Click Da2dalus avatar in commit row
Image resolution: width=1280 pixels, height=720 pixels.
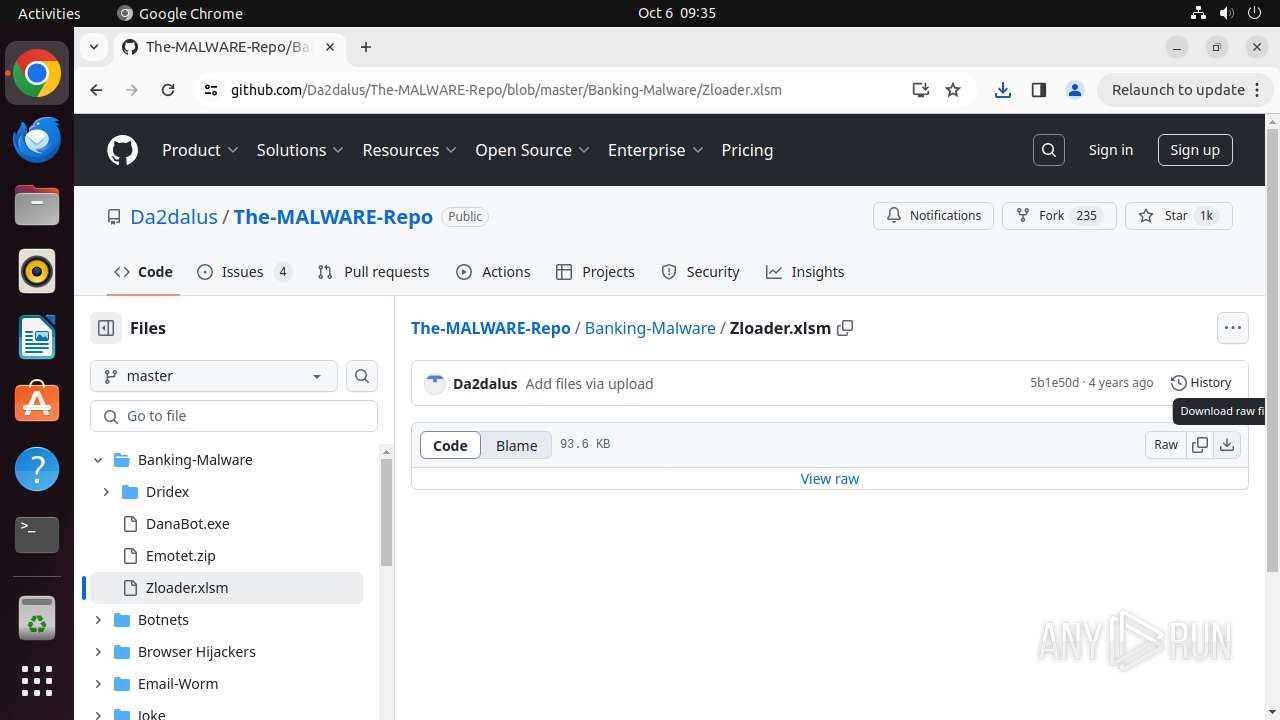point(435,383)
